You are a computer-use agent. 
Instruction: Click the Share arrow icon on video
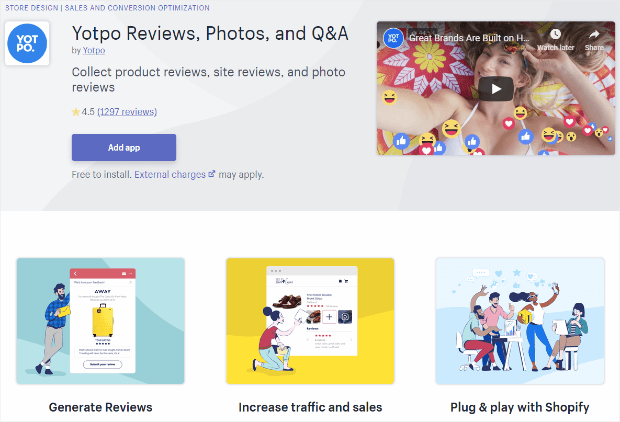pyautogui.click(x=594, y=34)
